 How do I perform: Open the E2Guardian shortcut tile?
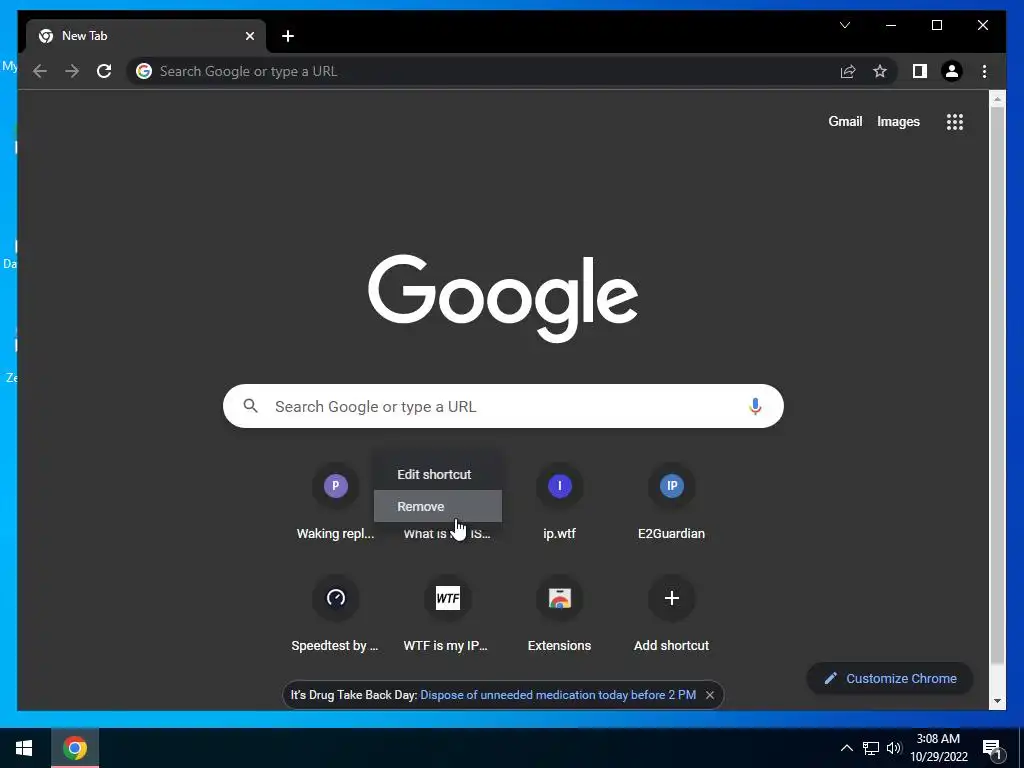[x=671, y=502]
